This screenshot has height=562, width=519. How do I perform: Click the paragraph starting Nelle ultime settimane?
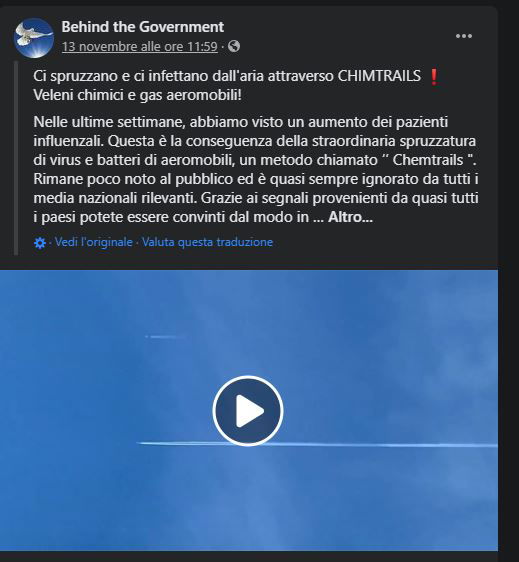[x=256, y=169]
